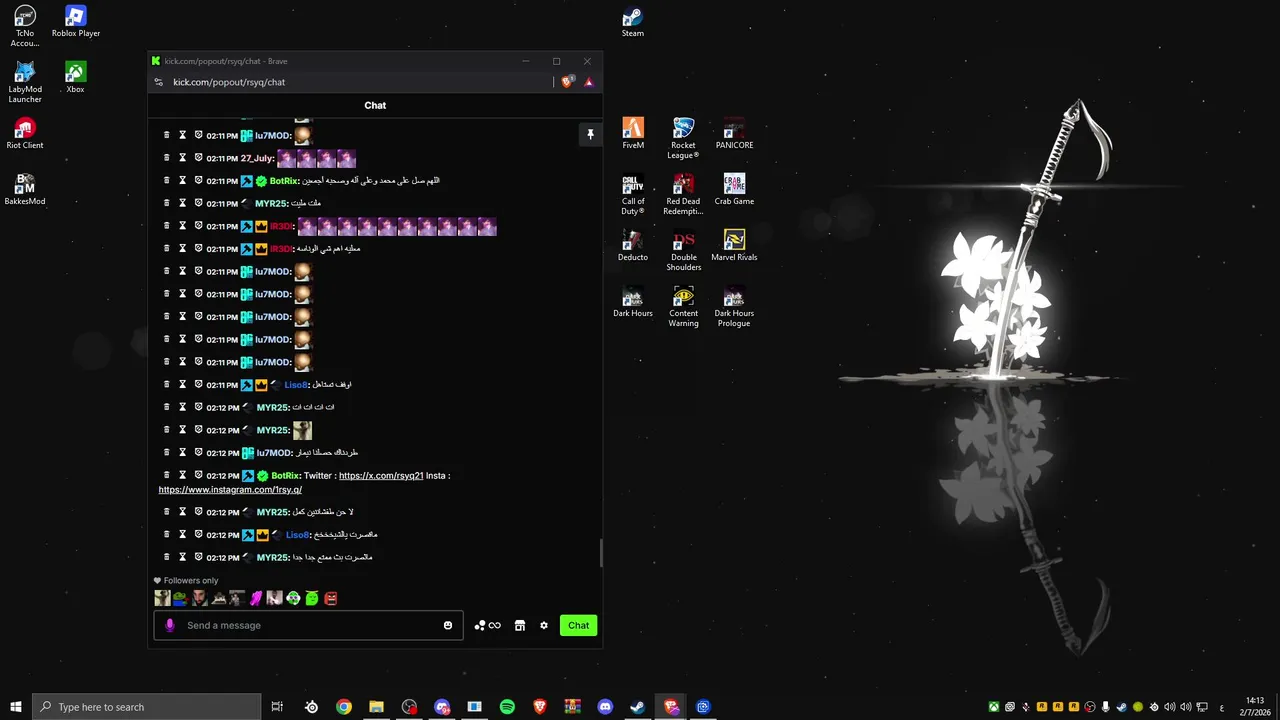Screen dimensions: 1280x720
Task: Click the purple microphone icon in message box
Action: point(169,625)
